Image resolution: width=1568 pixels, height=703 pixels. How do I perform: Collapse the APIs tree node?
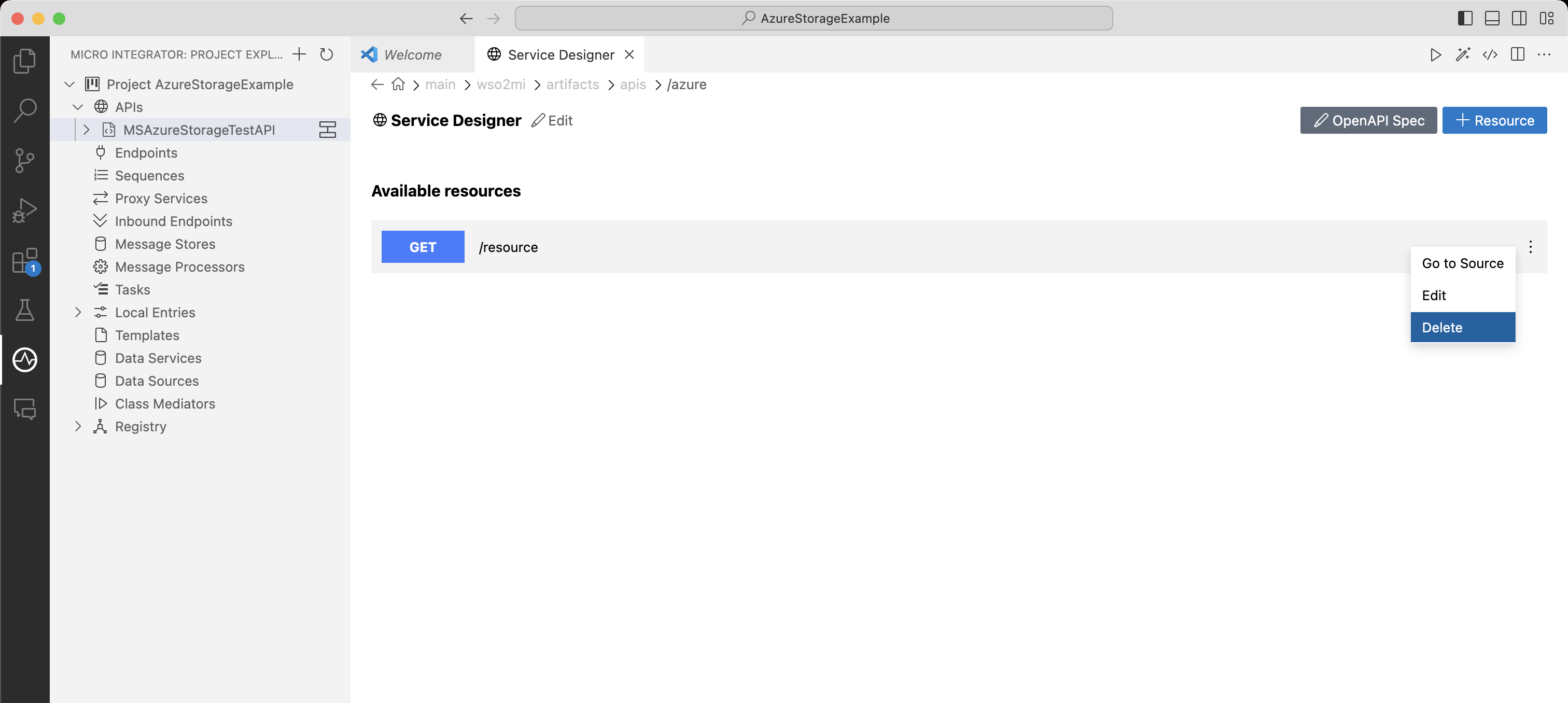(x=77, y=107)
